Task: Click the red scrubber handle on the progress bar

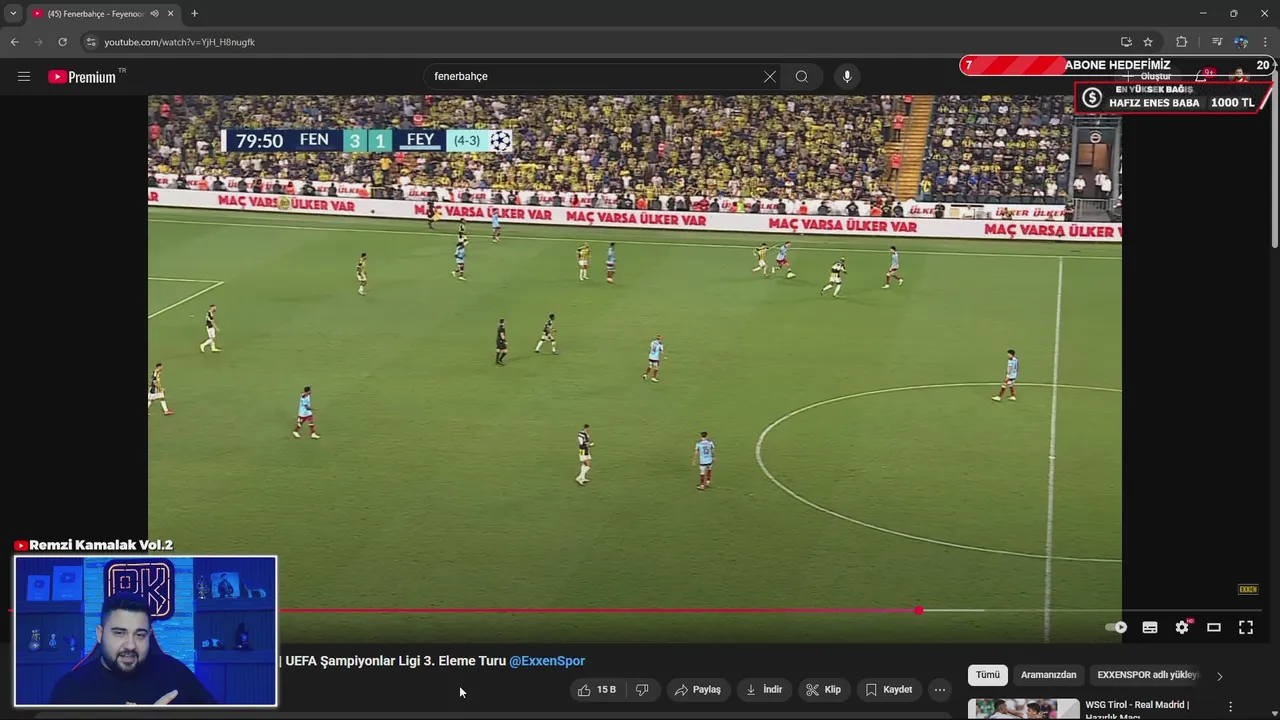Action: pyautogui.click(x=918, y=610)
